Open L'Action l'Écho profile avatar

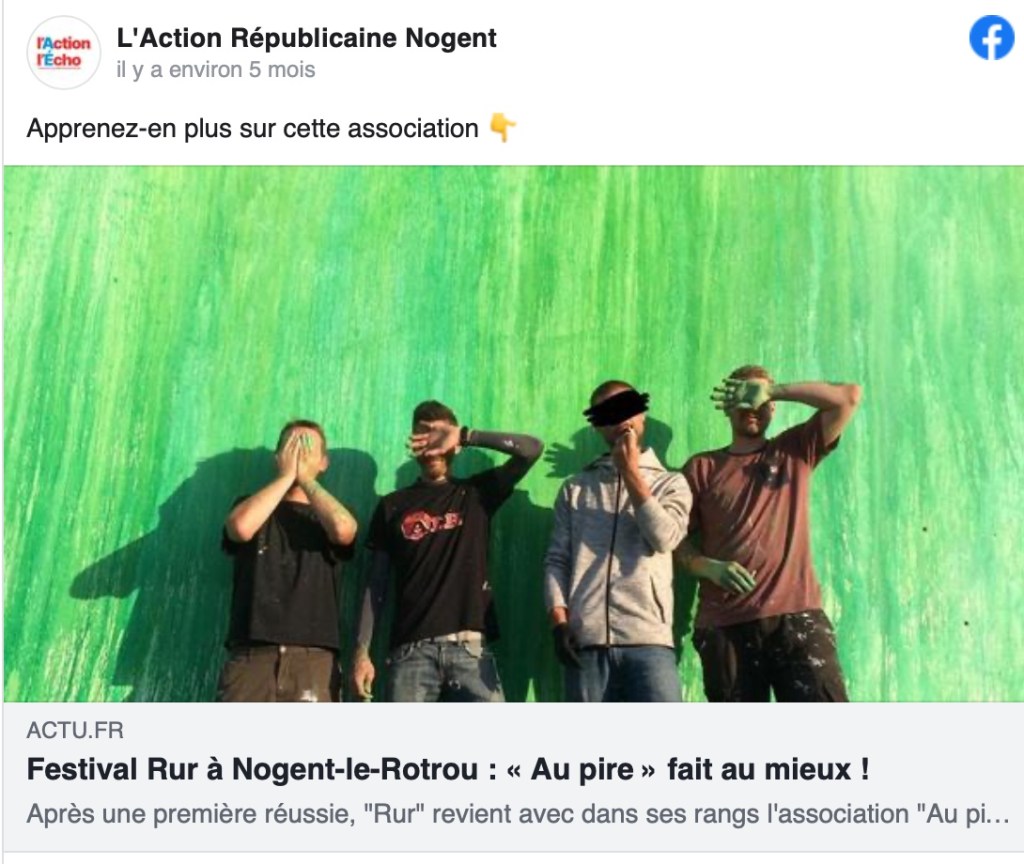point(63,52)
